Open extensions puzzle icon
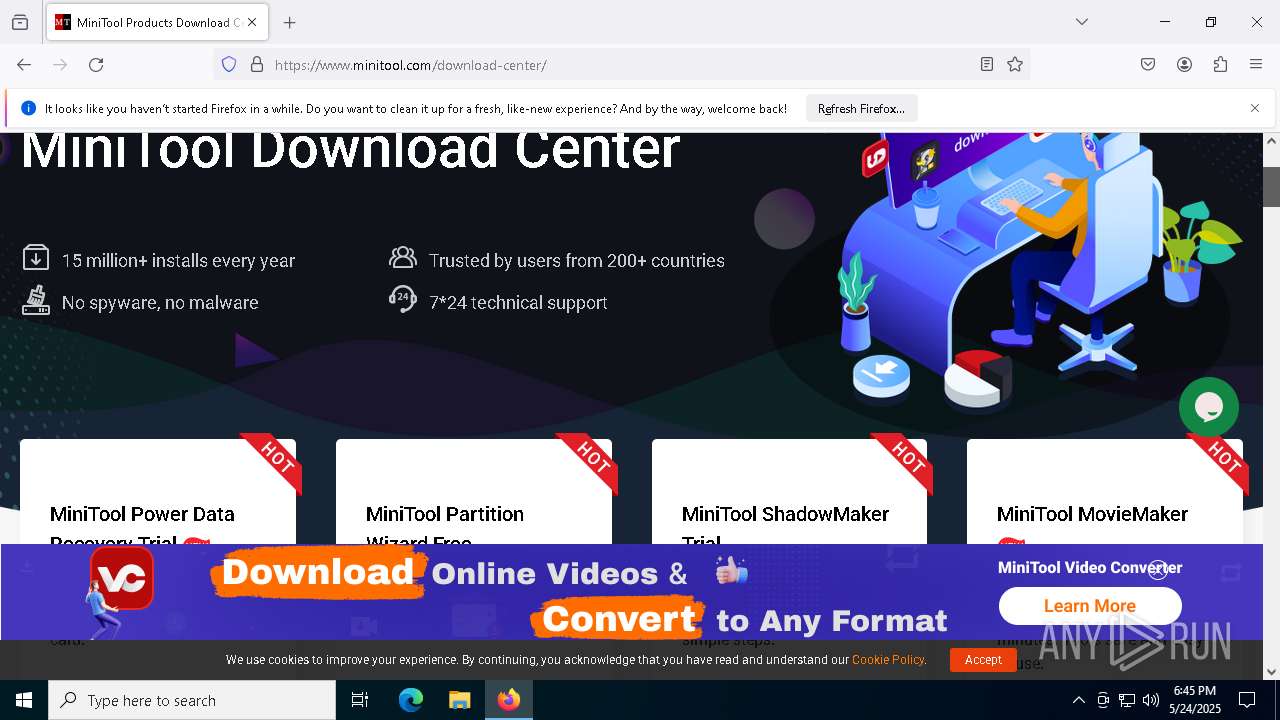1280x720 pixels. (1220, 64)
